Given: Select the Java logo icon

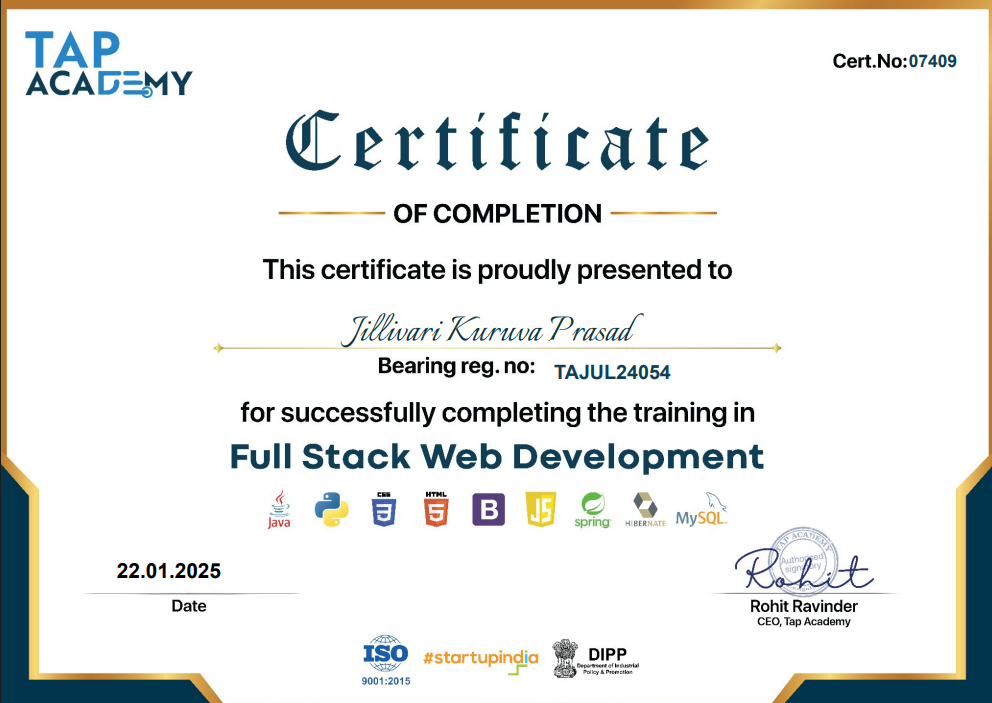Looking at the screenshot, I should (278, 510).
